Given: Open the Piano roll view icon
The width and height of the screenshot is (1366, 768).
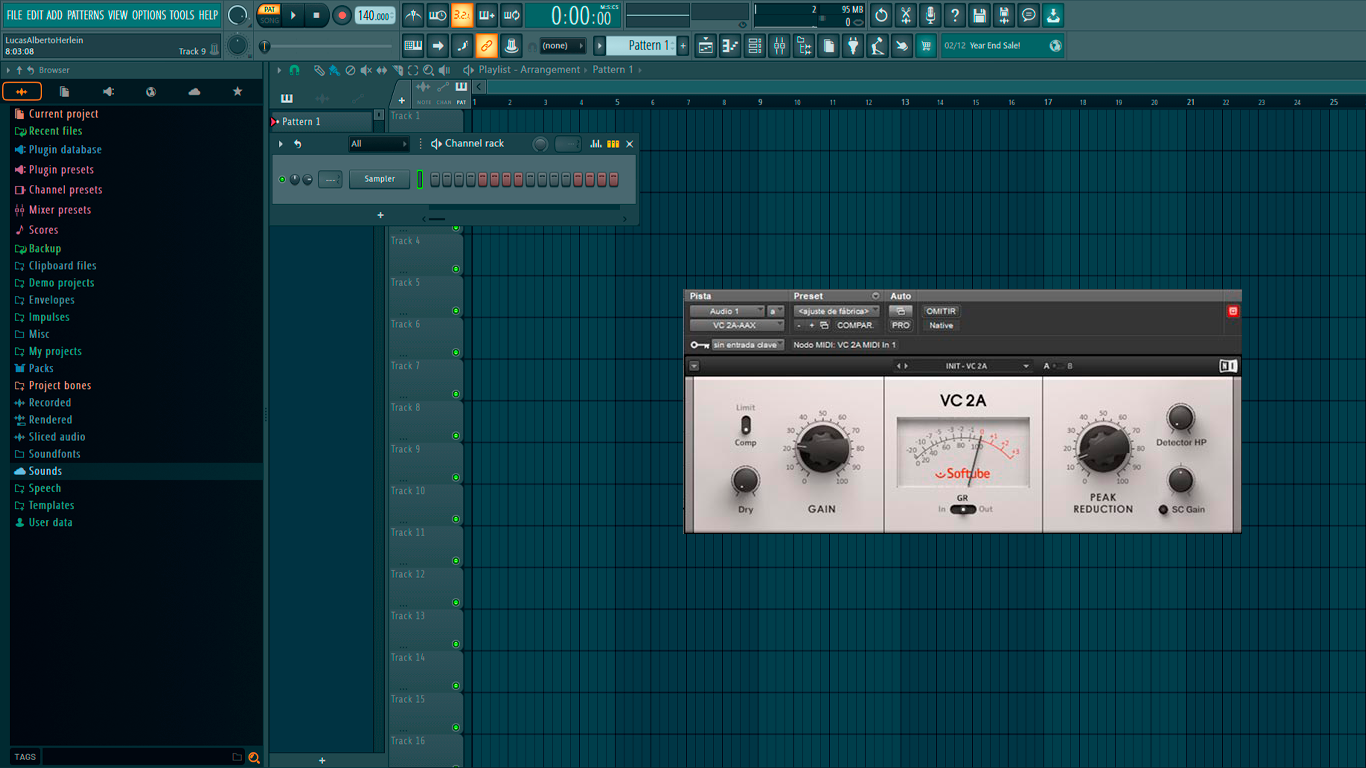Looking at the screenshot, I should [730, 45].
